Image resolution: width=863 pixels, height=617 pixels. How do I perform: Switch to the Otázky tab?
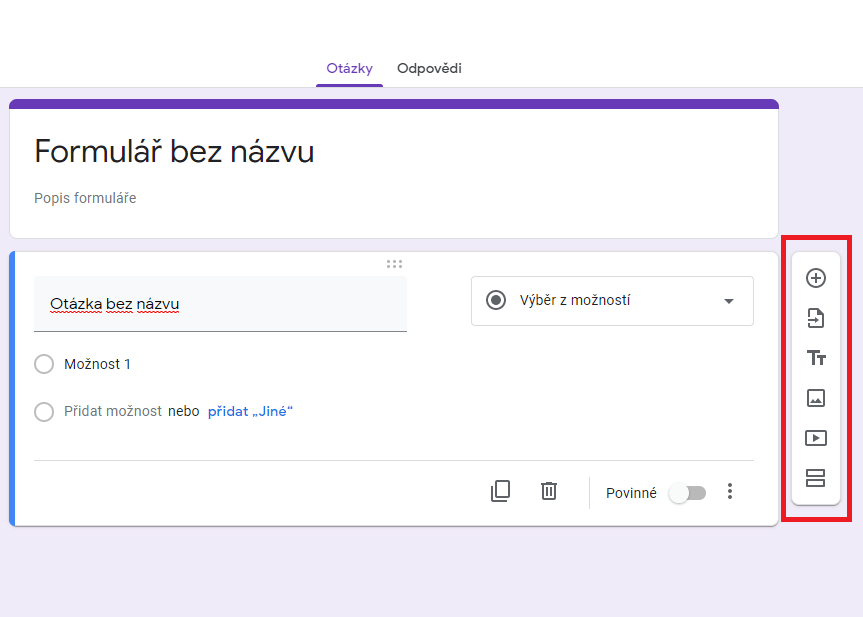pos(349,68)
